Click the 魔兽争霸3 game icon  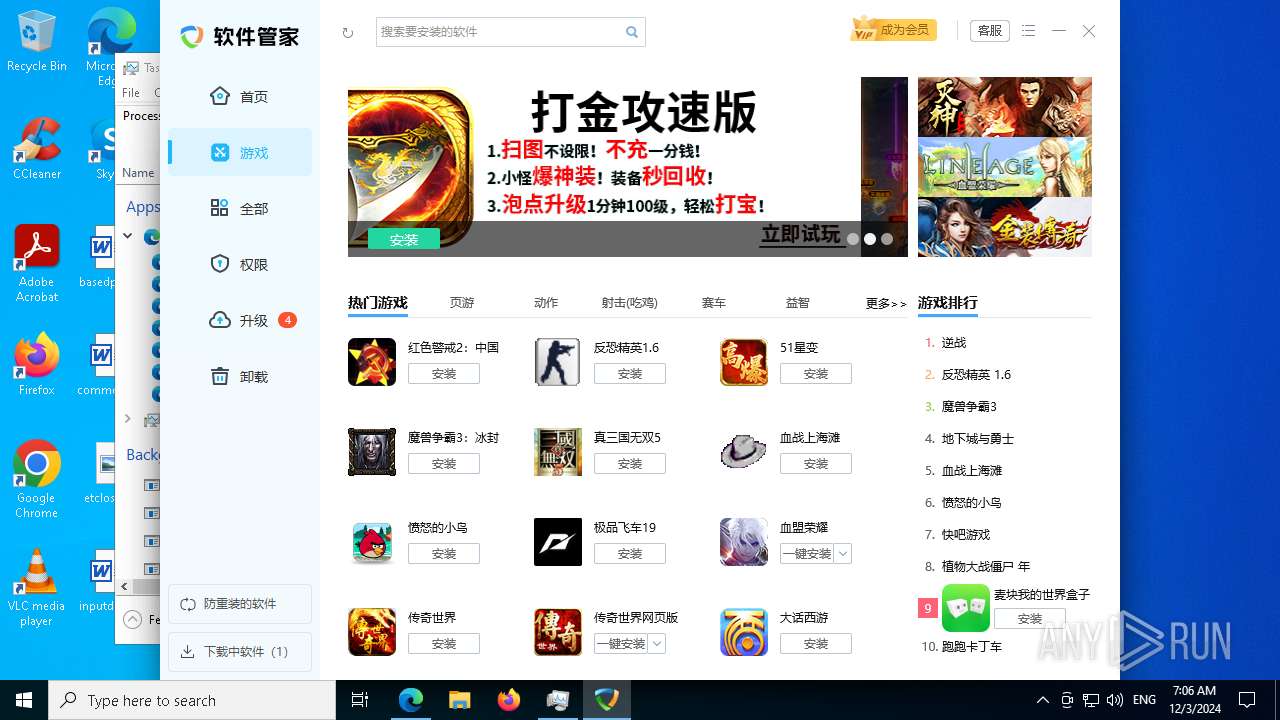[372, 452]
